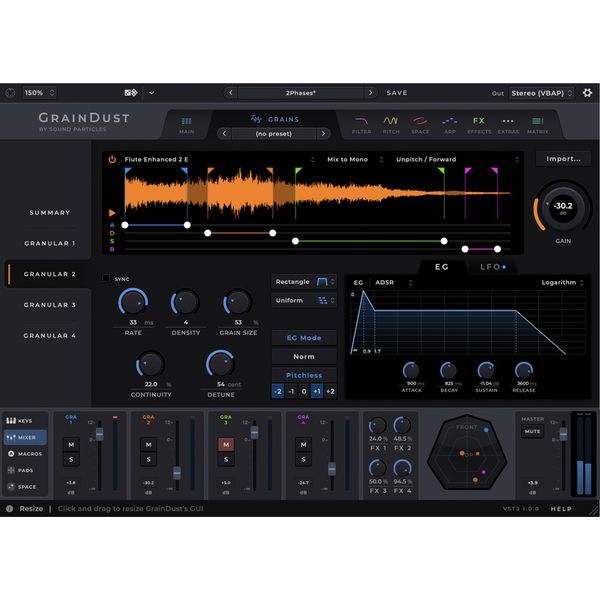
Task: Select the Summary sidebar tab
Action: click(50, 212)
